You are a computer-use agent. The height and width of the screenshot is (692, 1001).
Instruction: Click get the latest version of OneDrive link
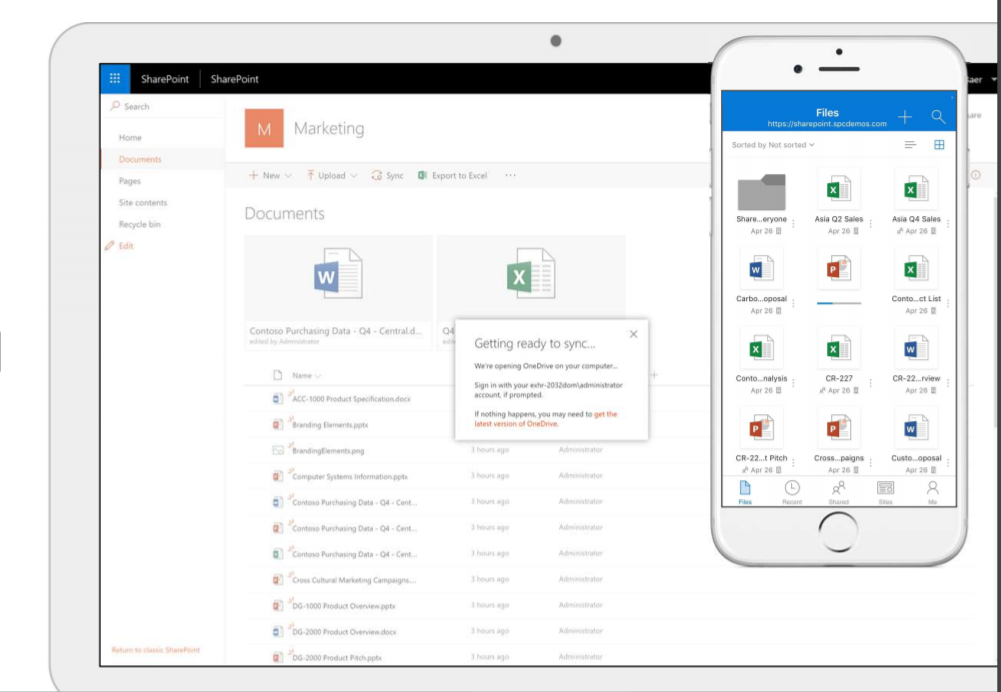coord(546,419)
